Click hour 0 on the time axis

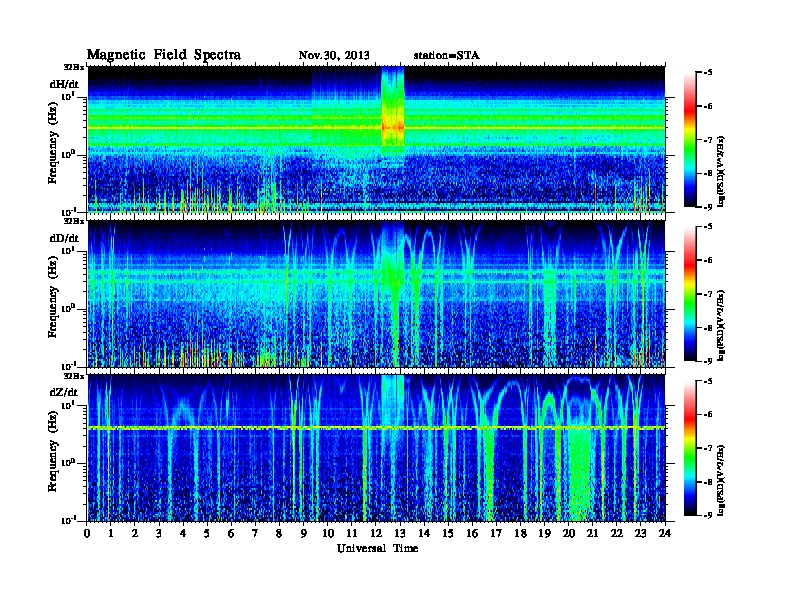point(87,534)
